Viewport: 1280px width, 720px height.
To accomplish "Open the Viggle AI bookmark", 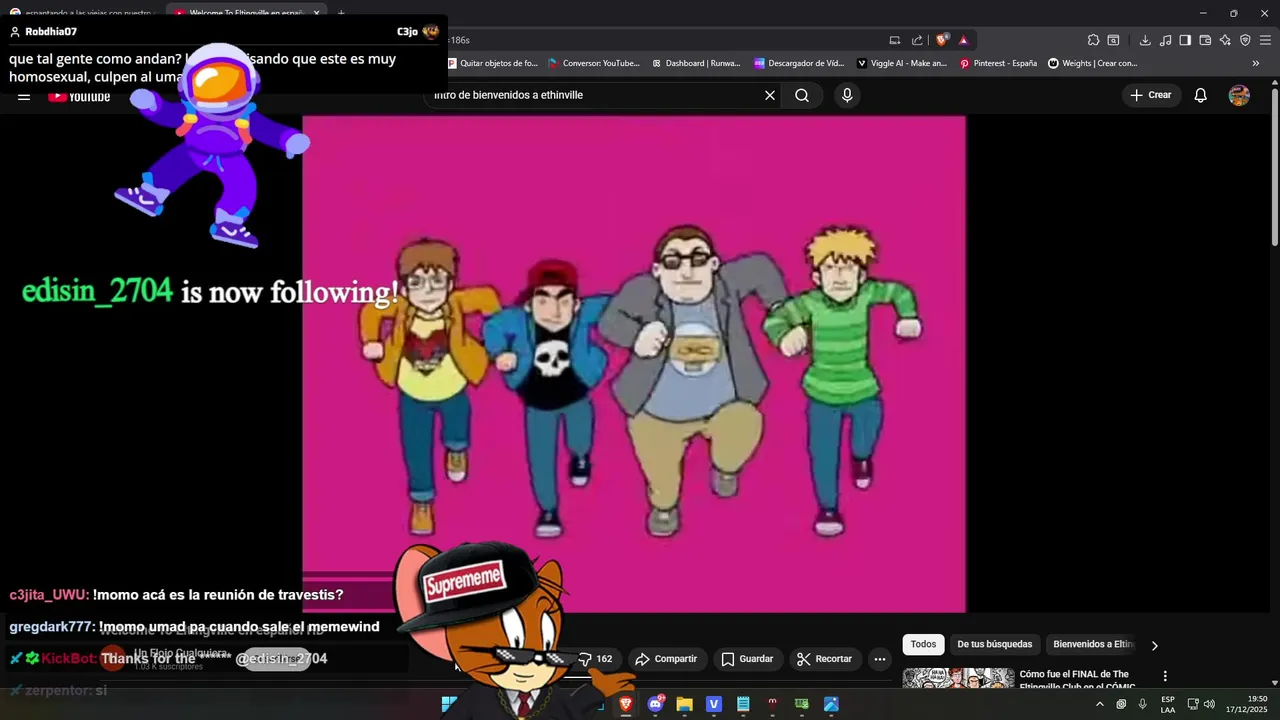I will coord(902,63).
